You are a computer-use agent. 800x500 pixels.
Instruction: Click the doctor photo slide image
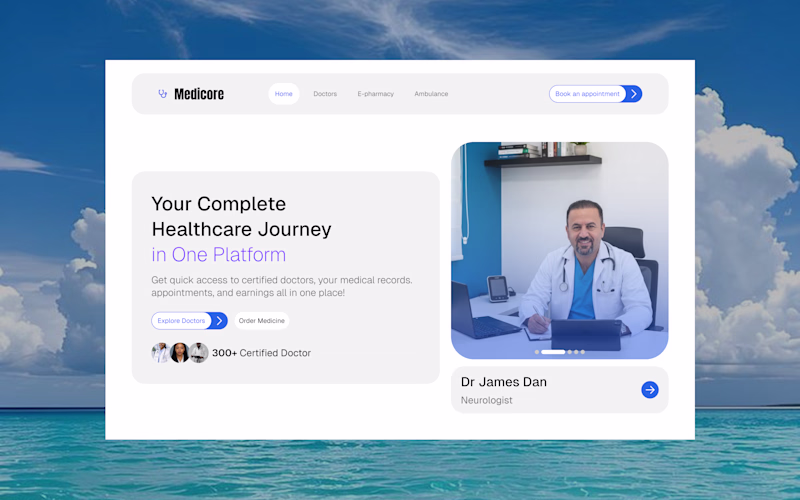coord(560,250)
